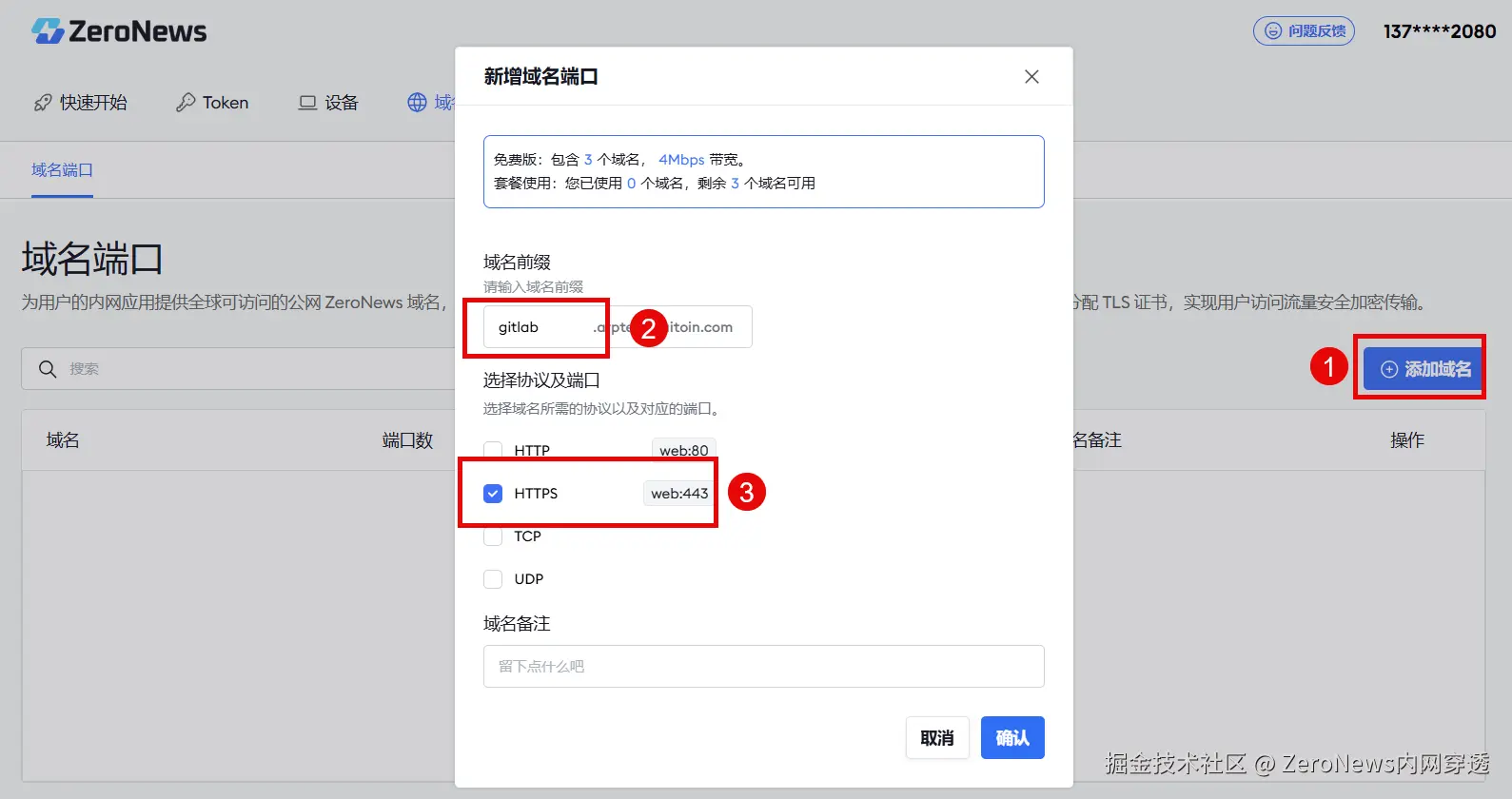Click the 添加域名 button
This screenshot has height=799, width=1512.
[1424, 369]
